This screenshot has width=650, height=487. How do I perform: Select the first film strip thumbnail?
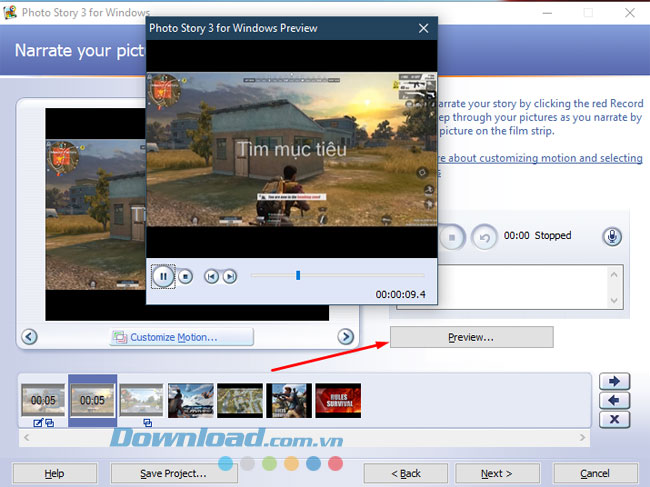43,400
